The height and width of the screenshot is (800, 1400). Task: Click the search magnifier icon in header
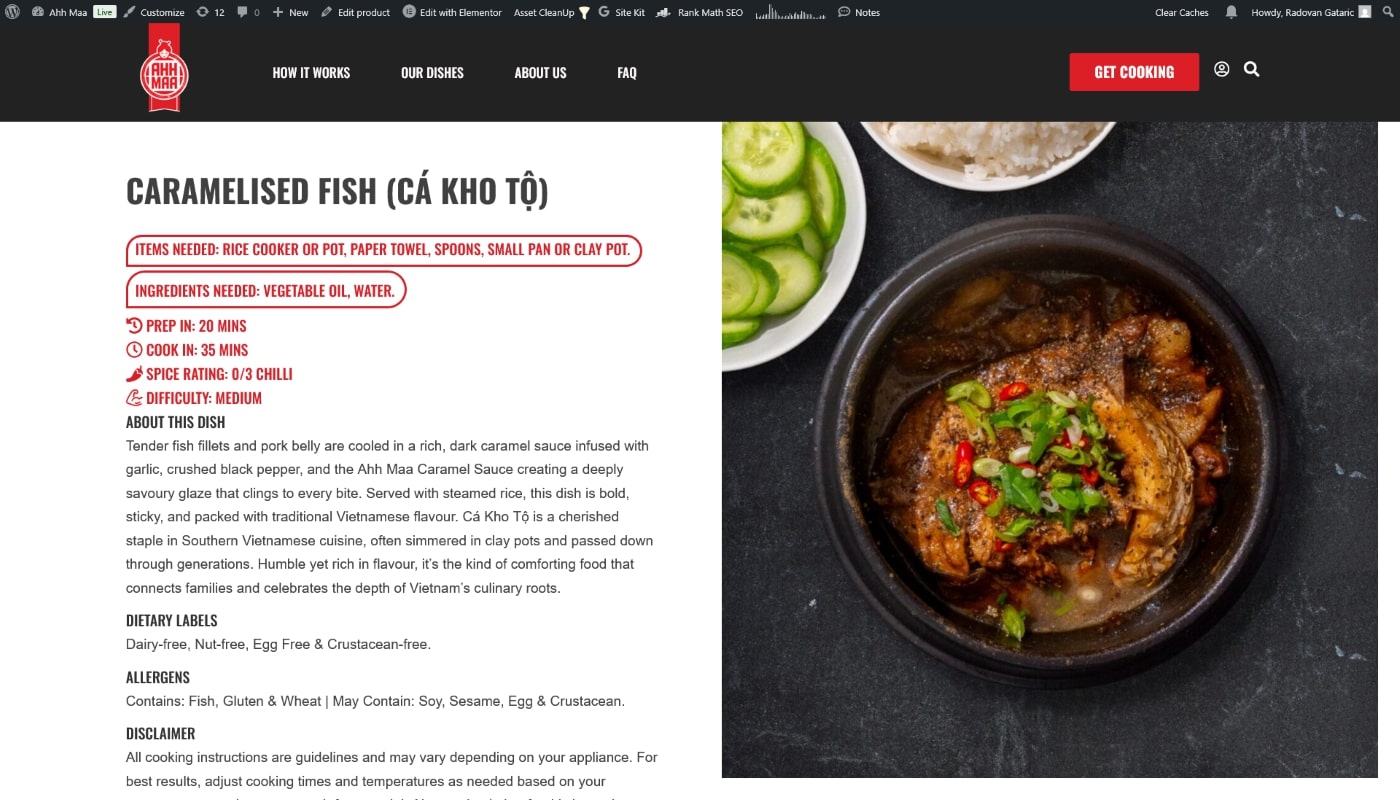pos(1251,69)
